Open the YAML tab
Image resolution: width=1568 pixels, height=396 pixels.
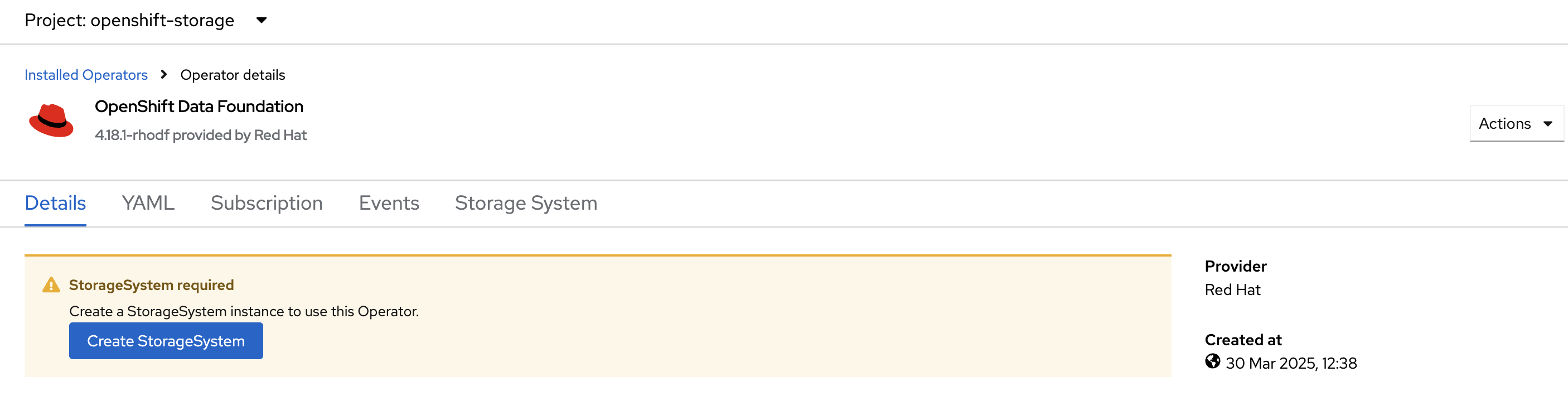pyautogui.click(x=148, y=203)
